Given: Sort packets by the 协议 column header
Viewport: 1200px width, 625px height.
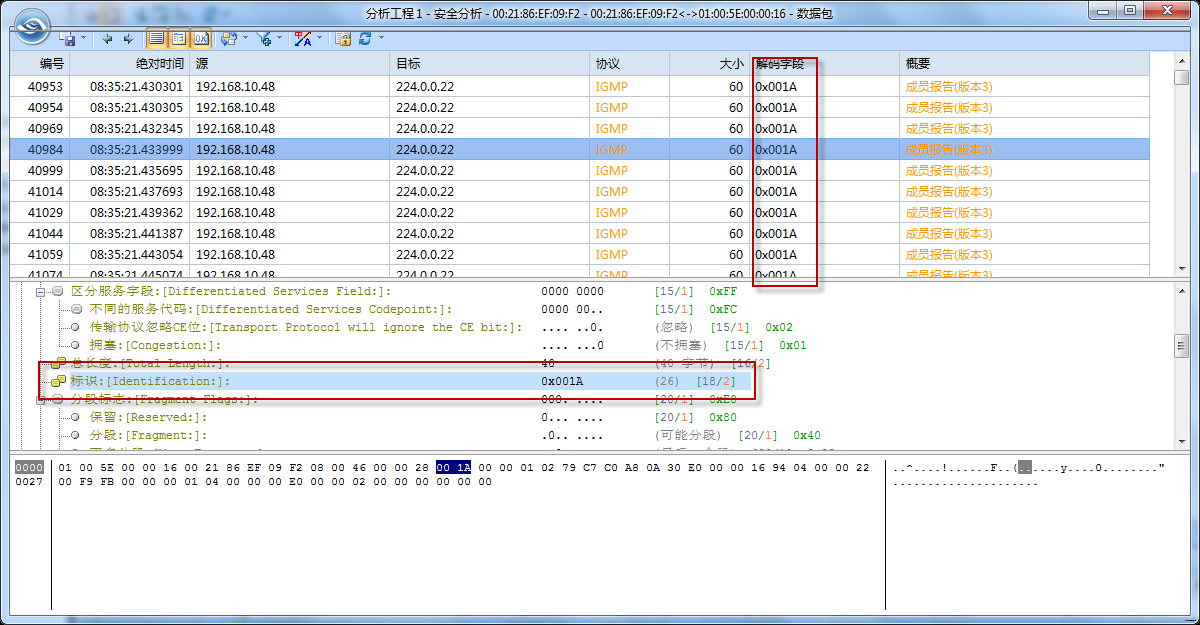Looking at the screenshot, I should pyautogui.click(x=608, y=63).
